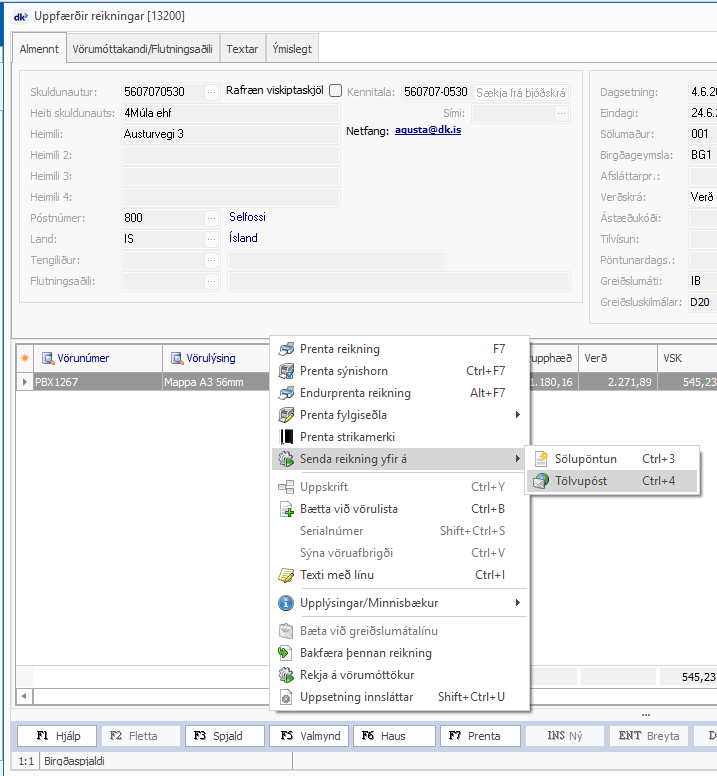Expand the Prenta fylgiseðla submenu arrow

(517, 415)
